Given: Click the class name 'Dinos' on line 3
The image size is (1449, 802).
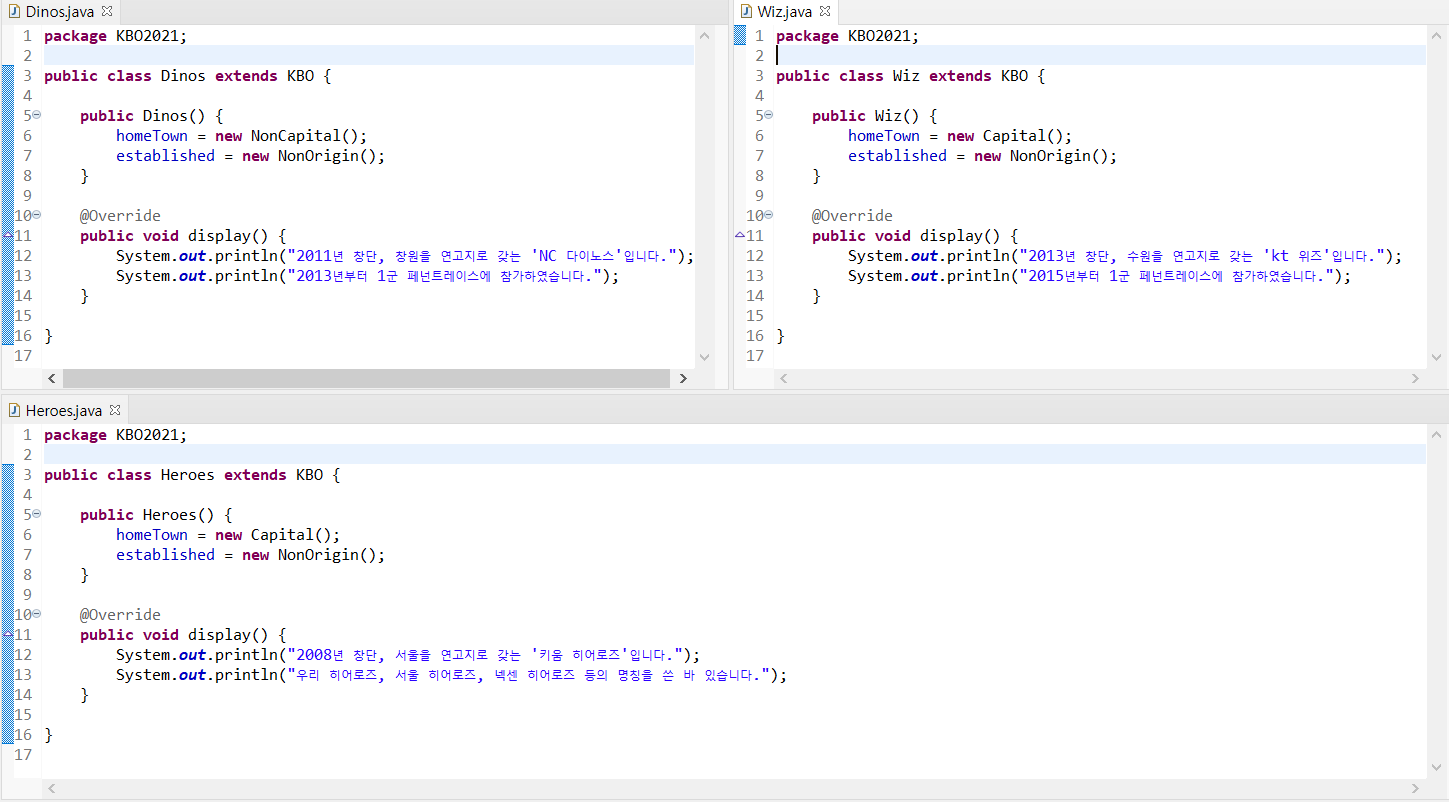Looking at the screenshot, I should point(183,75).
